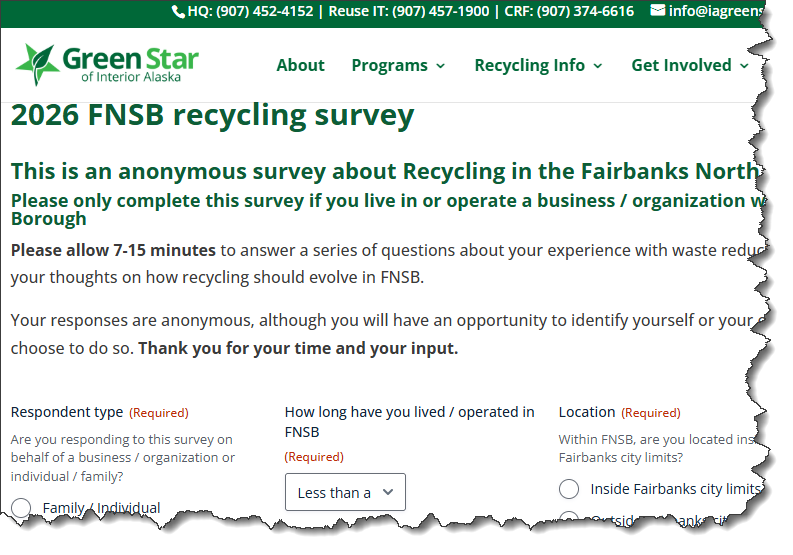Viewport: 793px width, 555px height.
Task: Click the Green Star logo star icon
Action: coord(37,65)
